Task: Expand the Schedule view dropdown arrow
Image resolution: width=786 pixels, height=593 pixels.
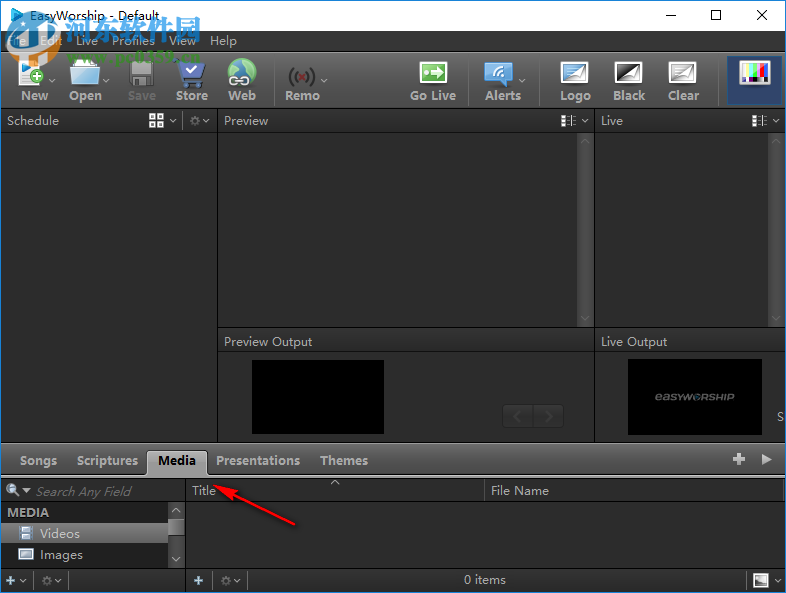Action: 173,120
